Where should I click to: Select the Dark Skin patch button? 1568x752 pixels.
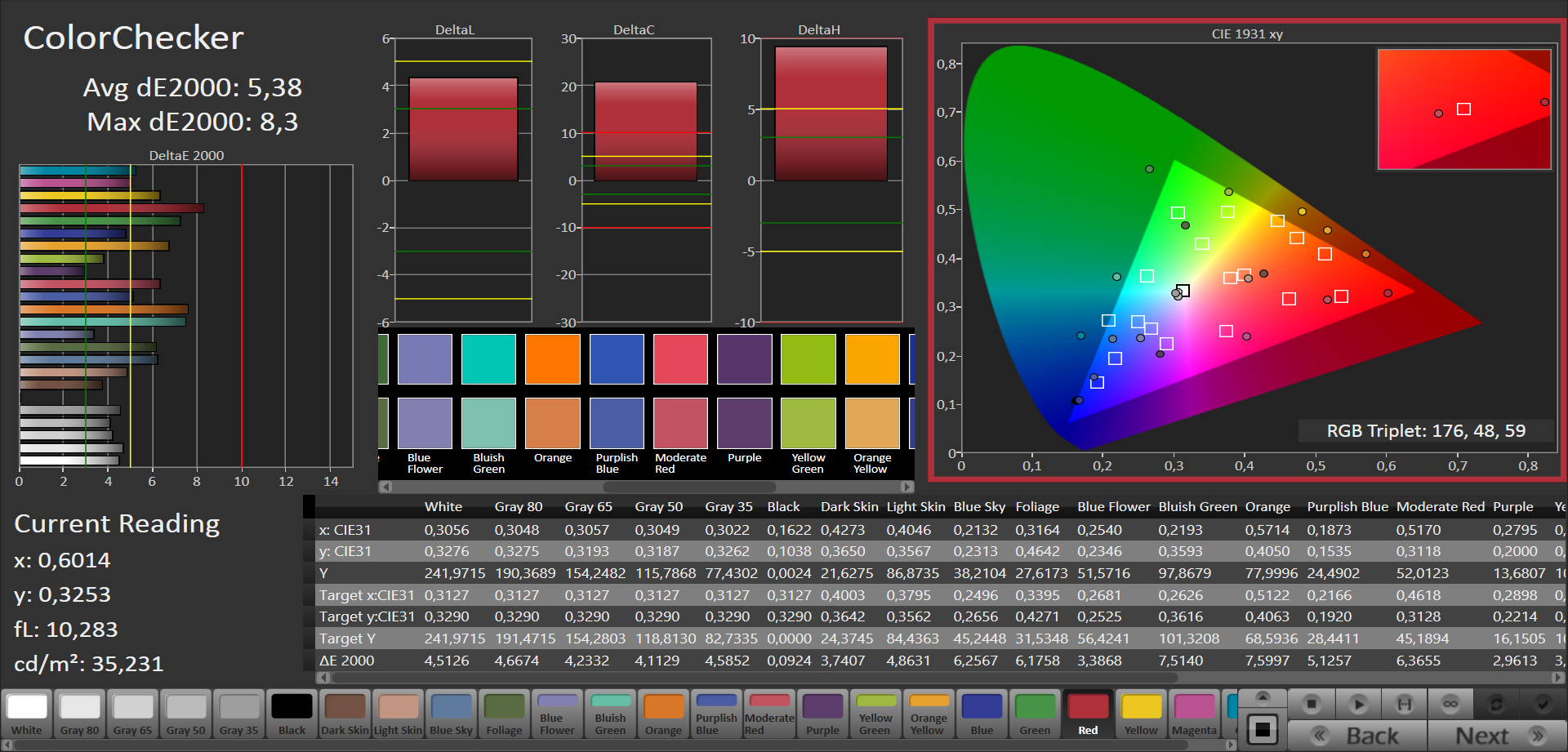point(345,714)
